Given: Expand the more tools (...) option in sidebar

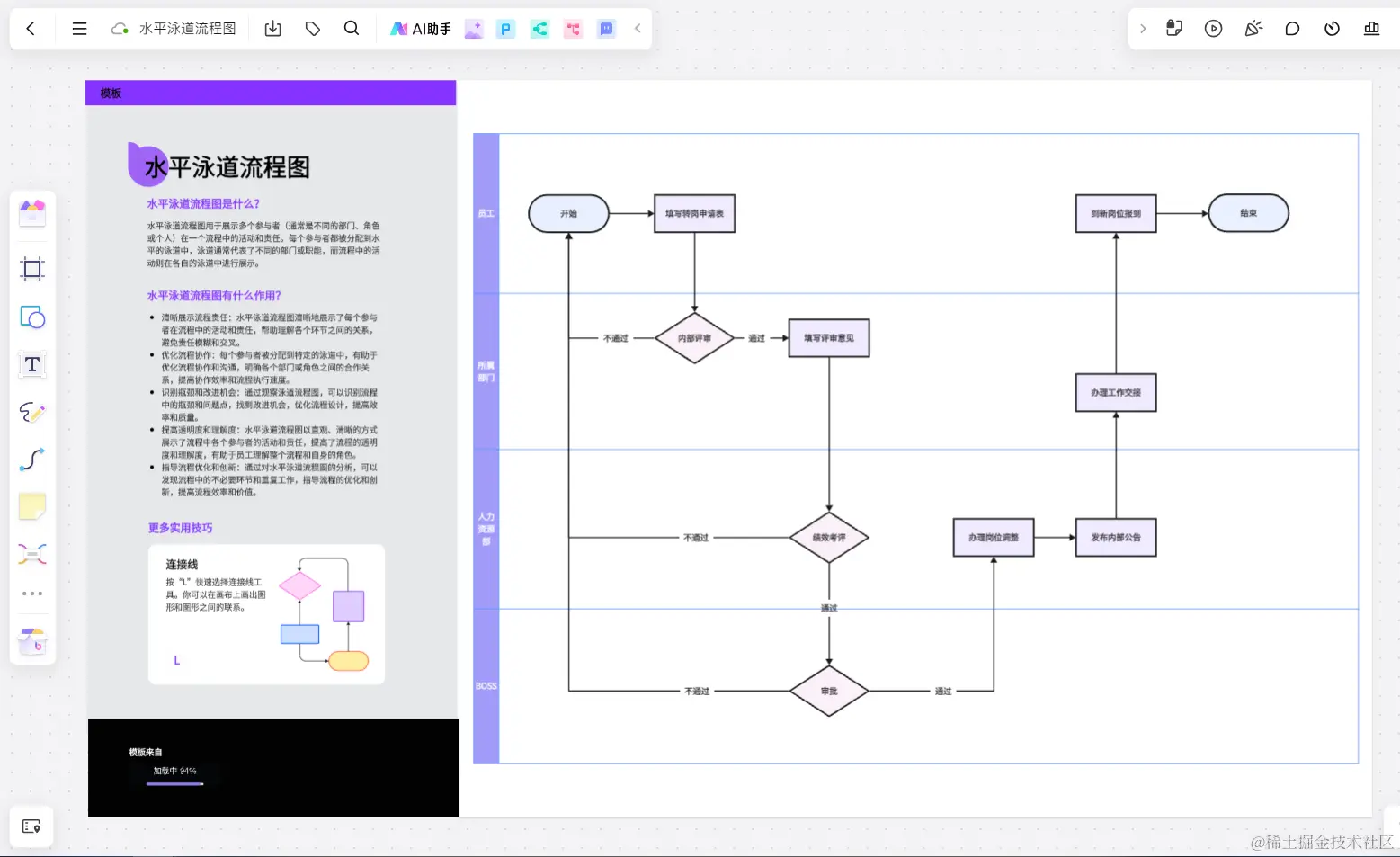Looking at the screenshot, I should click(31, 593).
